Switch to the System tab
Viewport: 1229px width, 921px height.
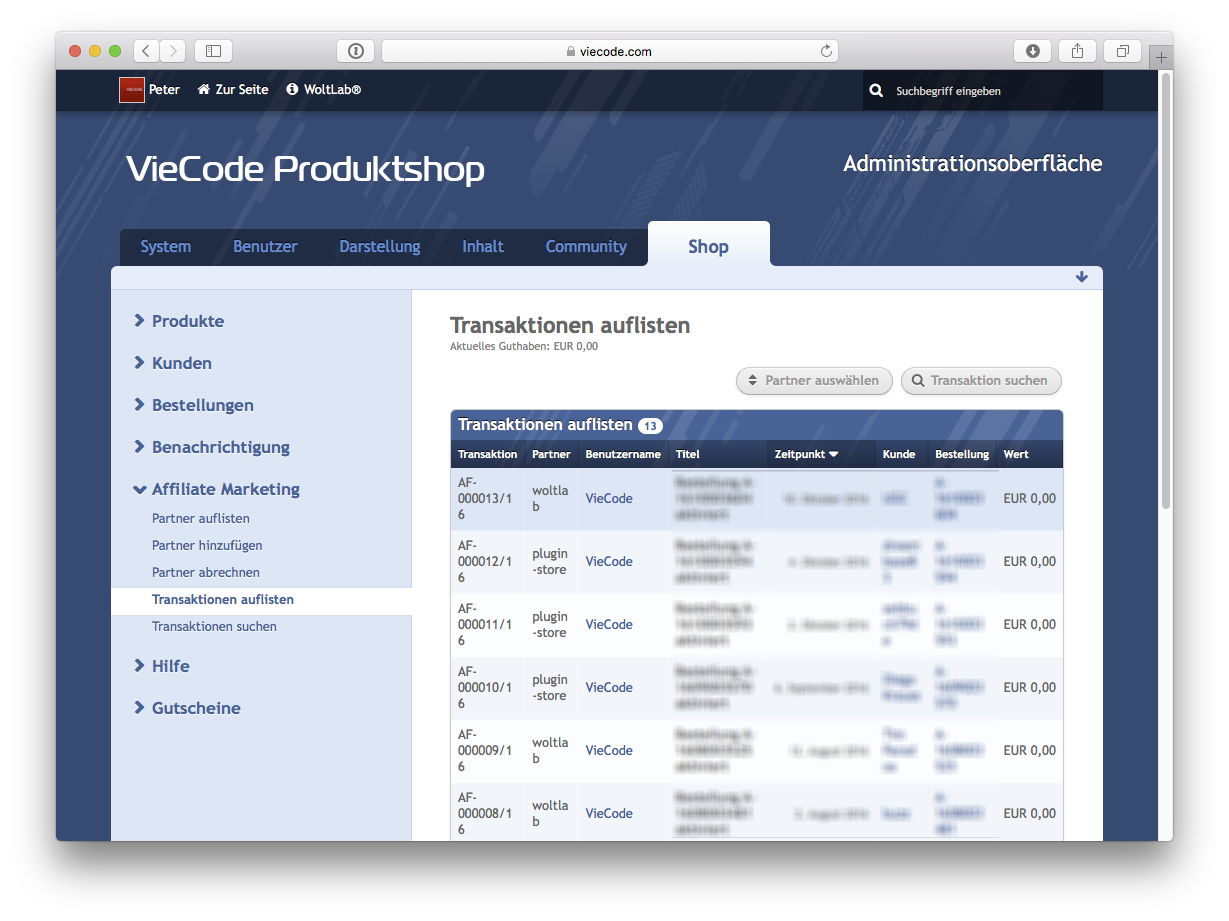point(165,246)
